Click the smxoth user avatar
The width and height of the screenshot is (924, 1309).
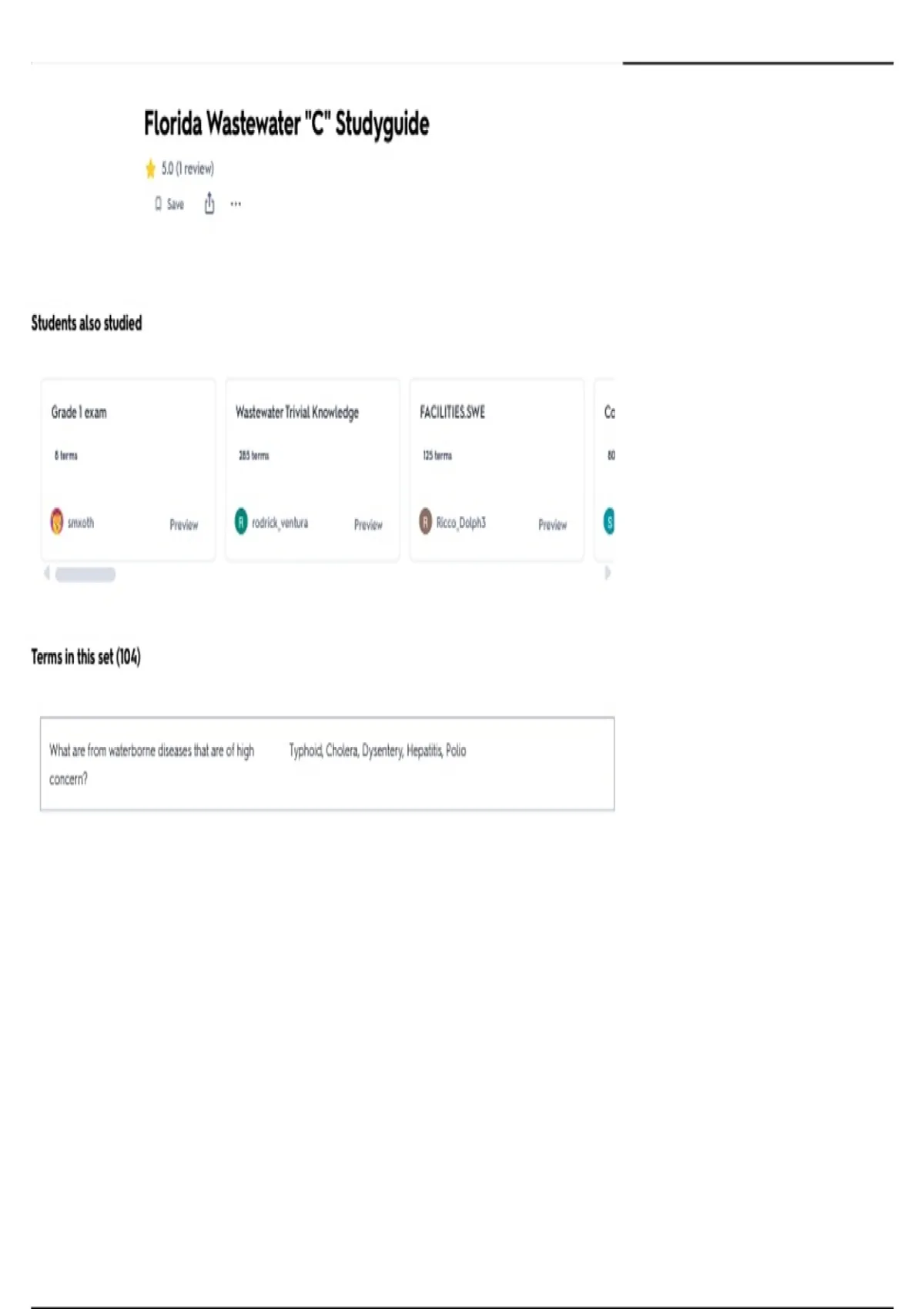click(57, 522)
